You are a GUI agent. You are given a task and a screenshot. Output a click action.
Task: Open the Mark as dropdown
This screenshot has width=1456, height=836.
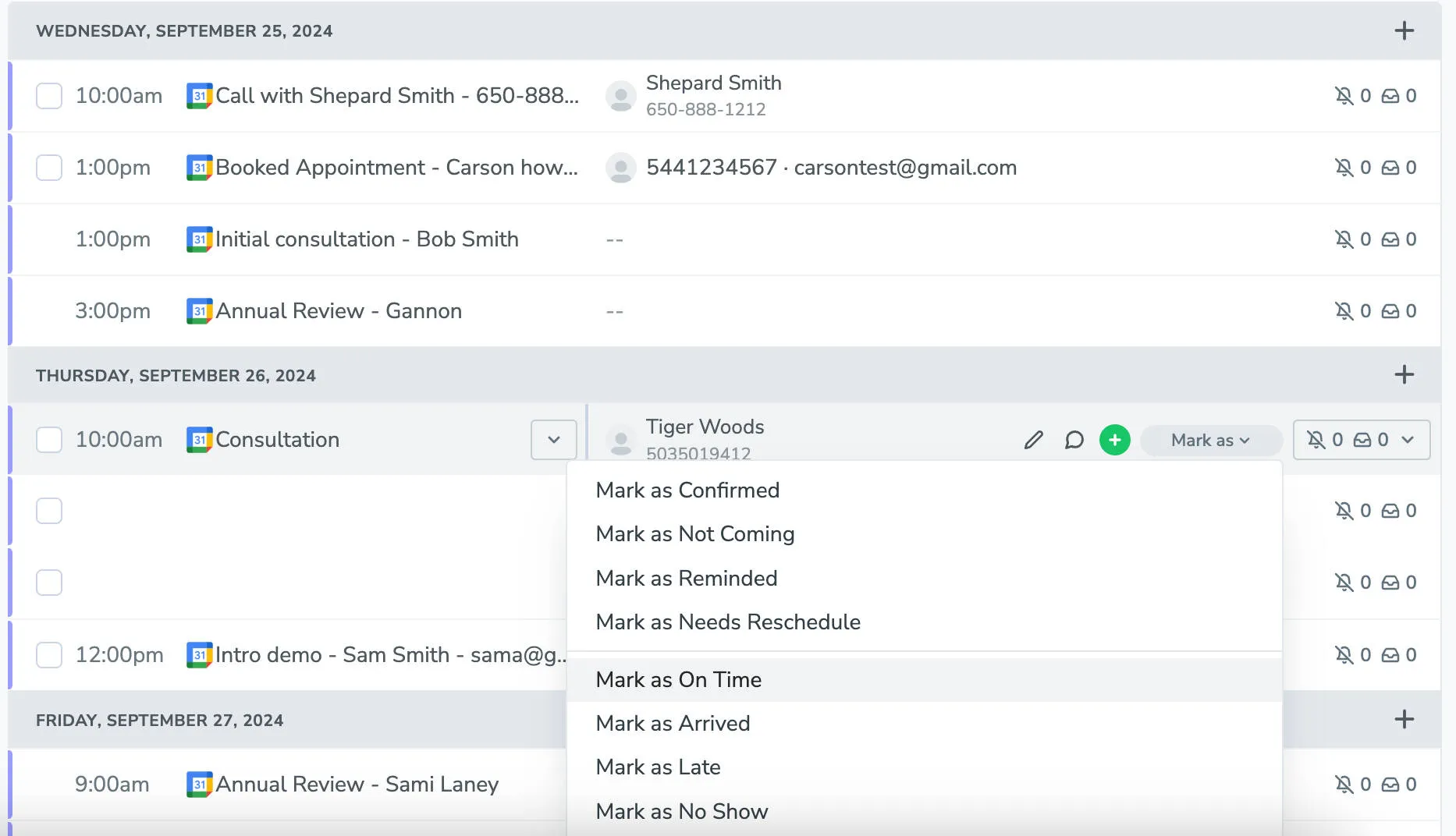pos(1210,440)
